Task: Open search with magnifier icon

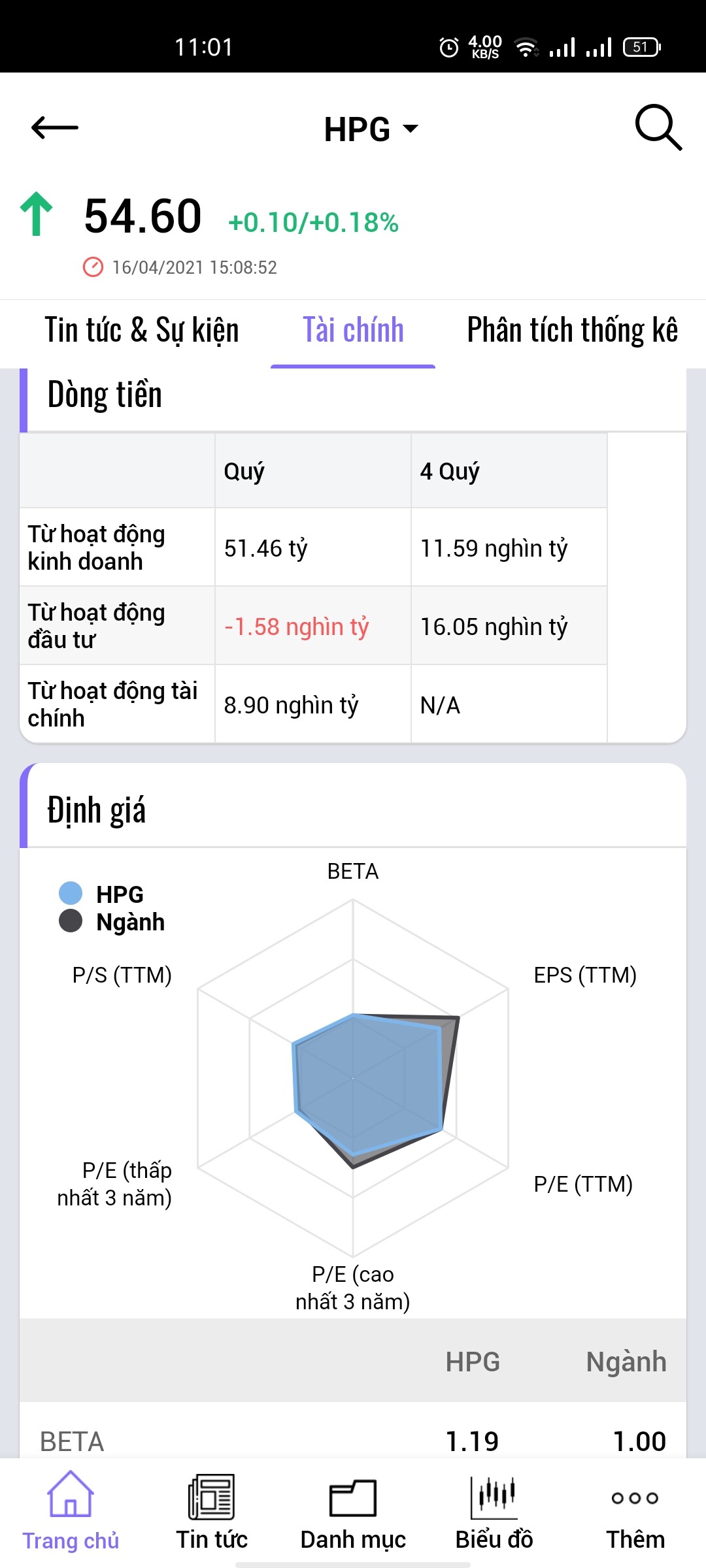Action: [658, 127]
